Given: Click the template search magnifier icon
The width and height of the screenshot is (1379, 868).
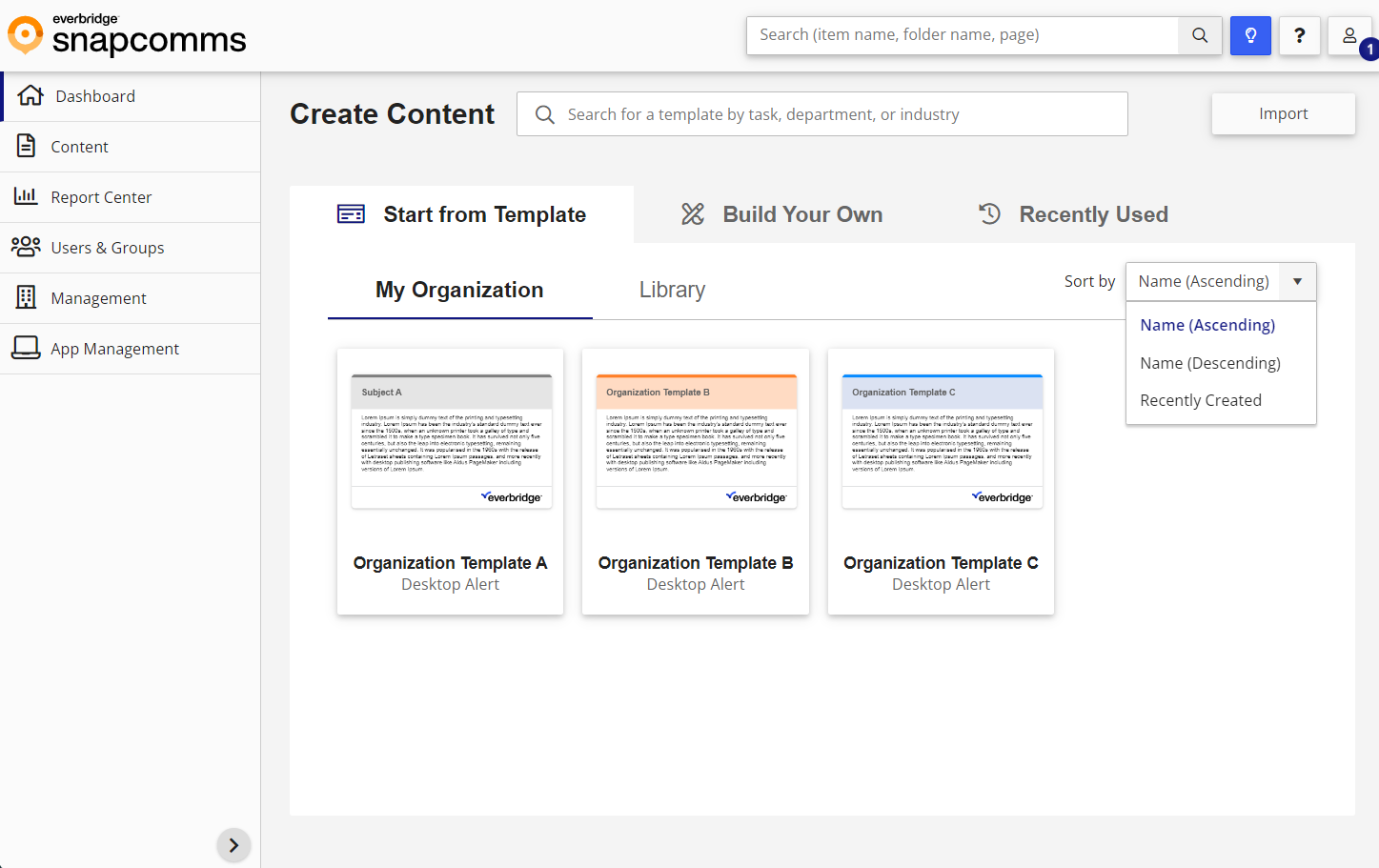Looking at the screenshot, I should [545, 114].
